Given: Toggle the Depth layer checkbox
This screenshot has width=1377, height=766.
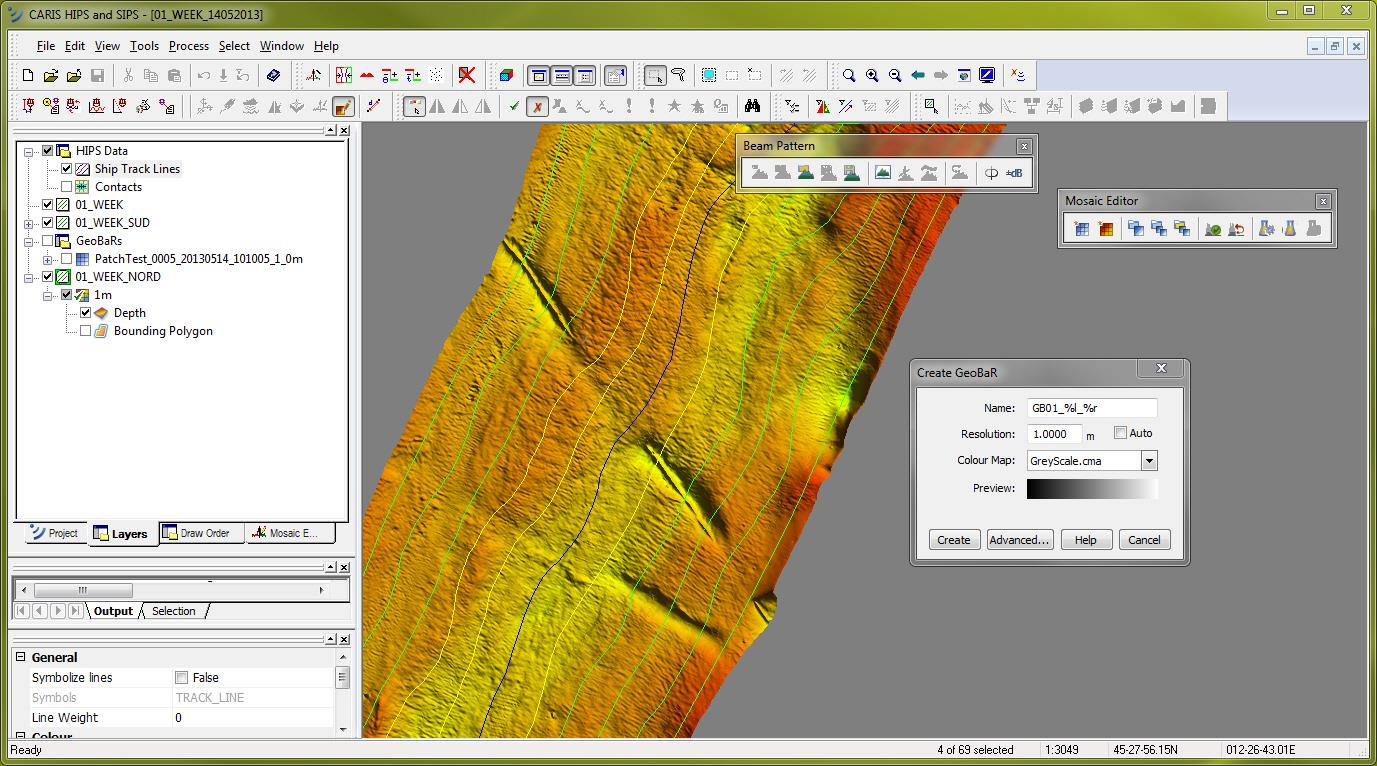Looking at the screenshot, I should click(85, 313).
